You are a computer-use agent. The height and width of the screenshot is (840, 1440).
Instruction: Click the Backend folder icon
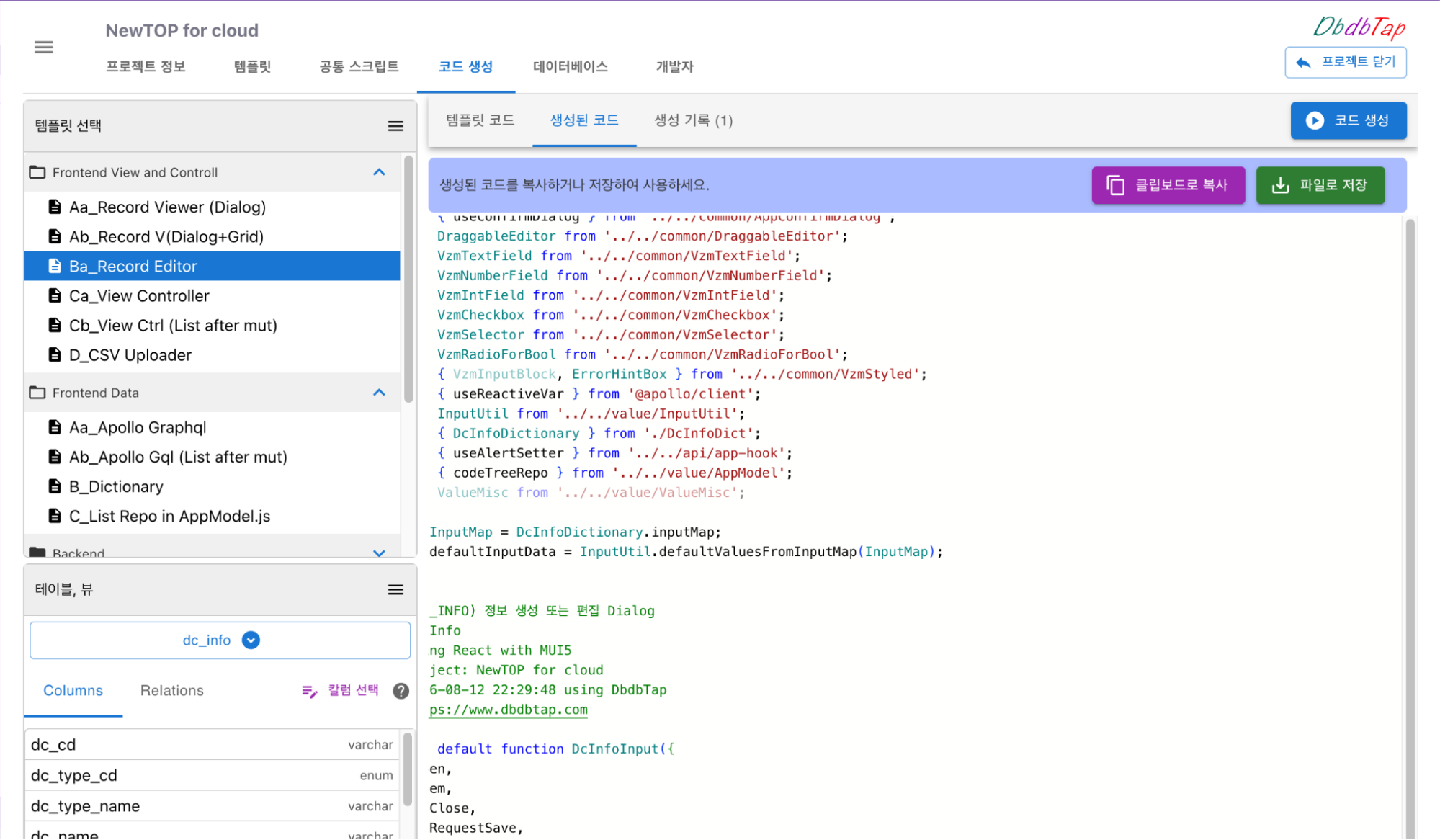point(37,553)
